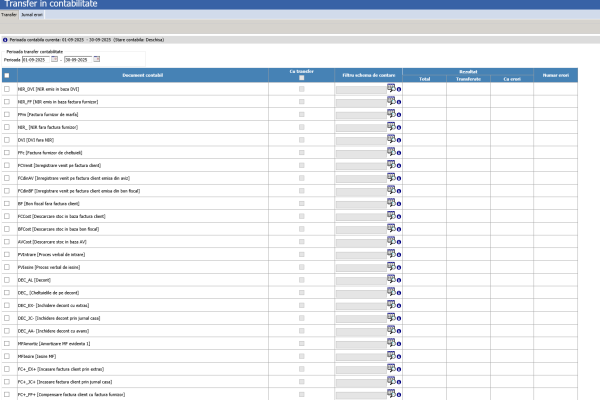Open calendar picker for period start date
Image resolution: width=600 pixels, height=400 pixels.
pos(55,59)
